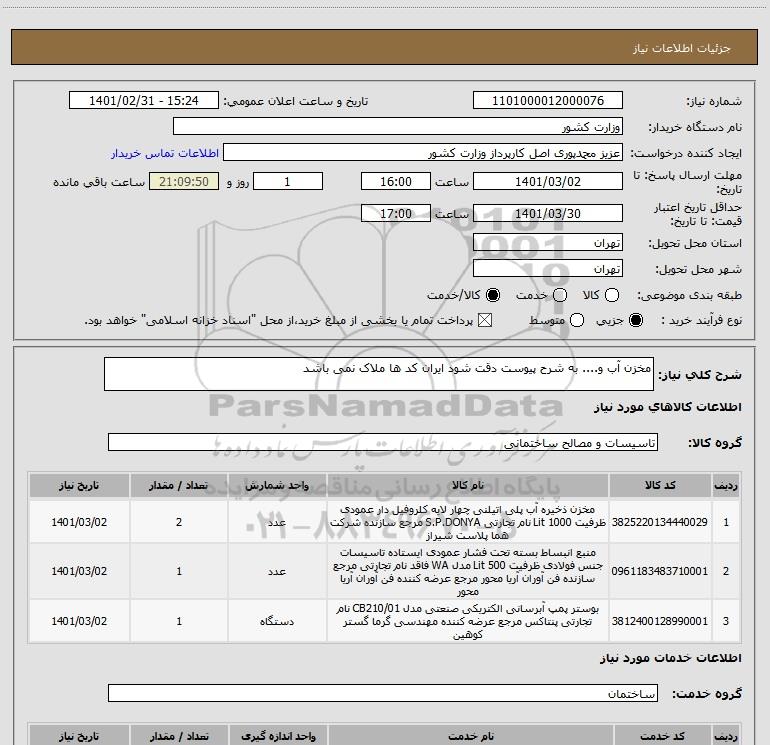
Task: Select the کالا/خدمت radio button
Action: 493,295
